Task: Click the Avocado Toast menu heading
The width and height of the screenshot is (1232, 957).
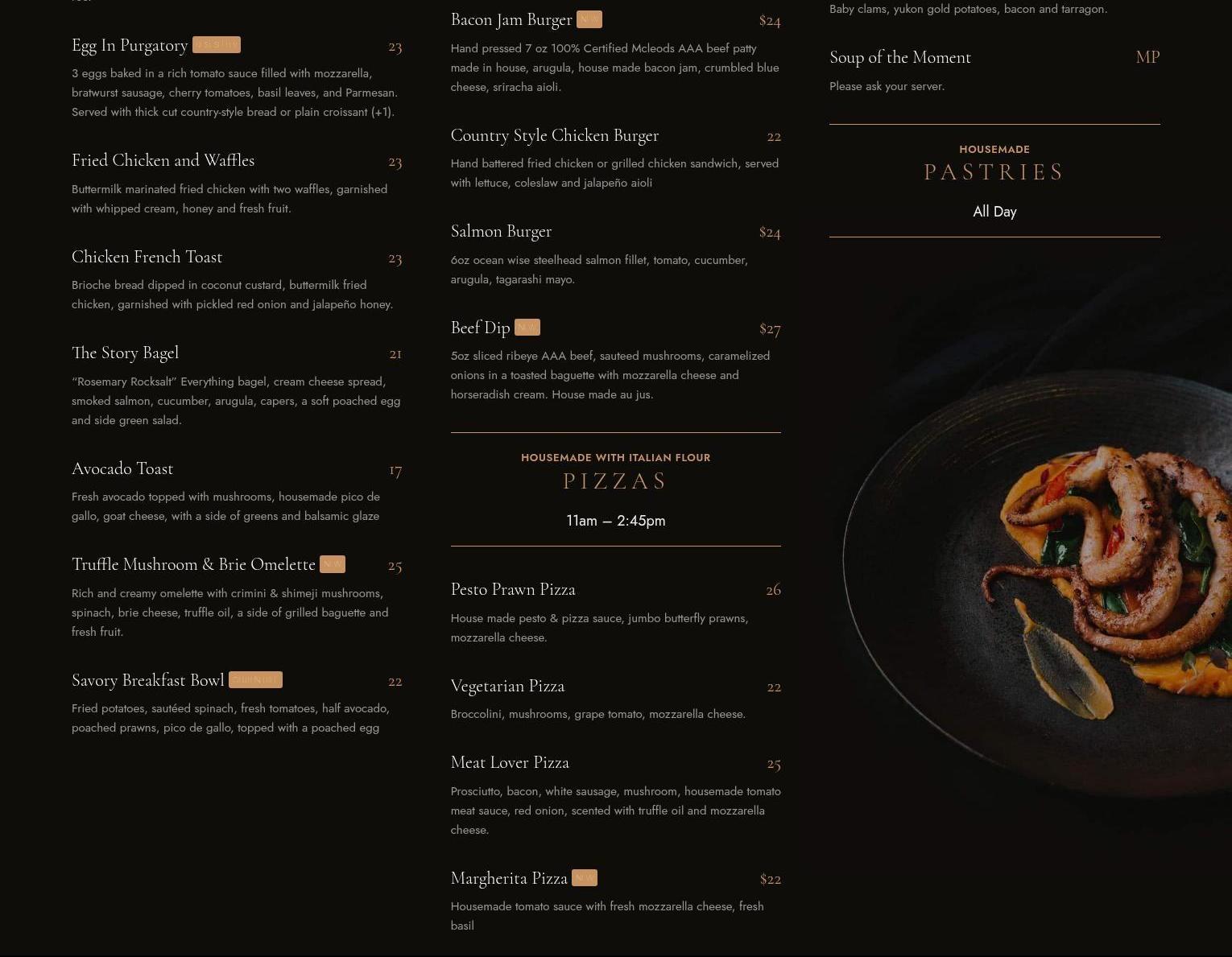Action: point(122,468)
